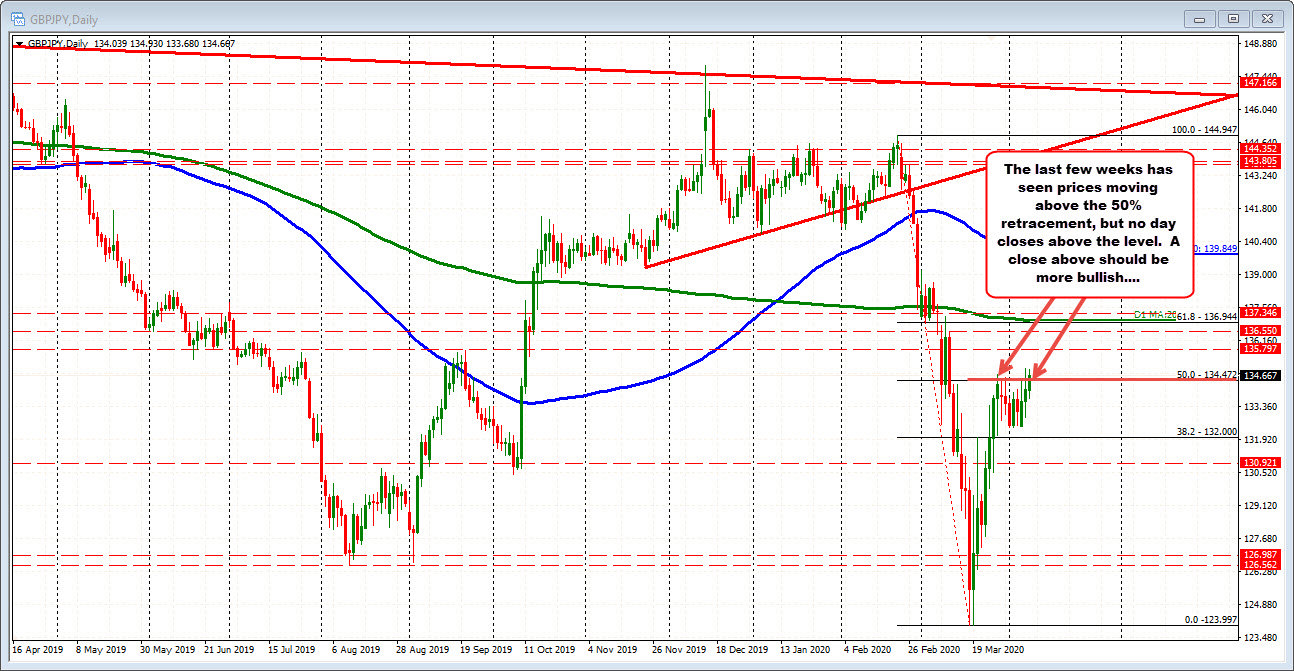The height and width of the screenshot is (671, 1294).
Task: Maximize the GBPJPY,Daily chart window
Action: pos(1234,18)
